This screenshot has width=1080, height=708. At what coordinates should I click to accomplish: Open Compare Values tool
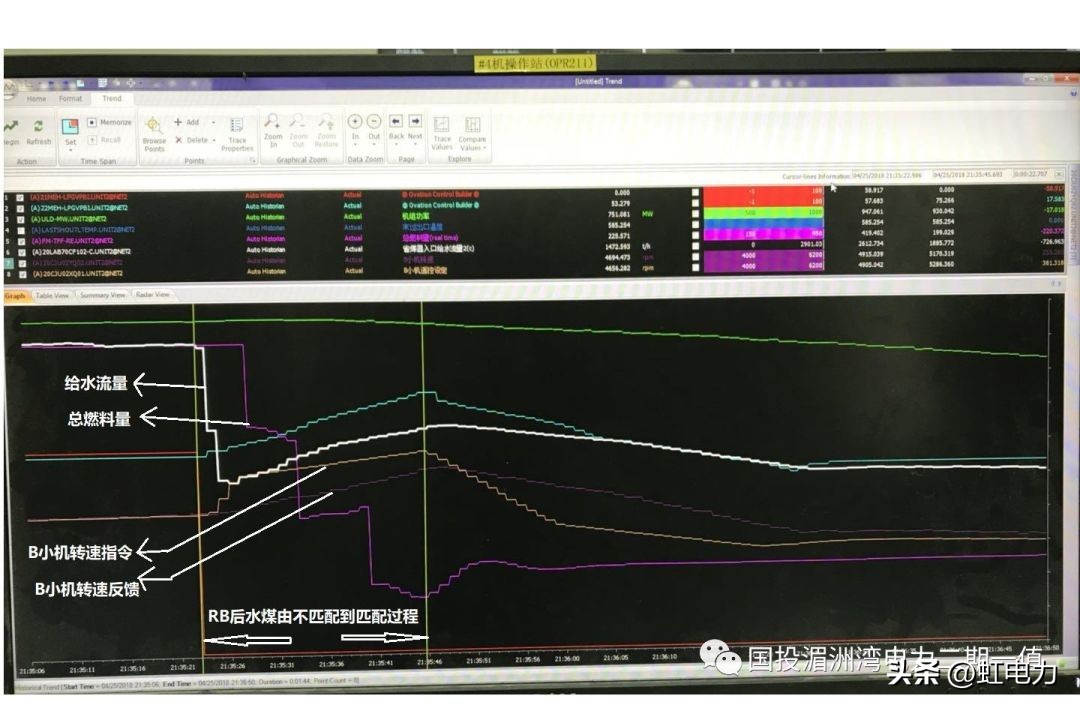coord(472,134)
